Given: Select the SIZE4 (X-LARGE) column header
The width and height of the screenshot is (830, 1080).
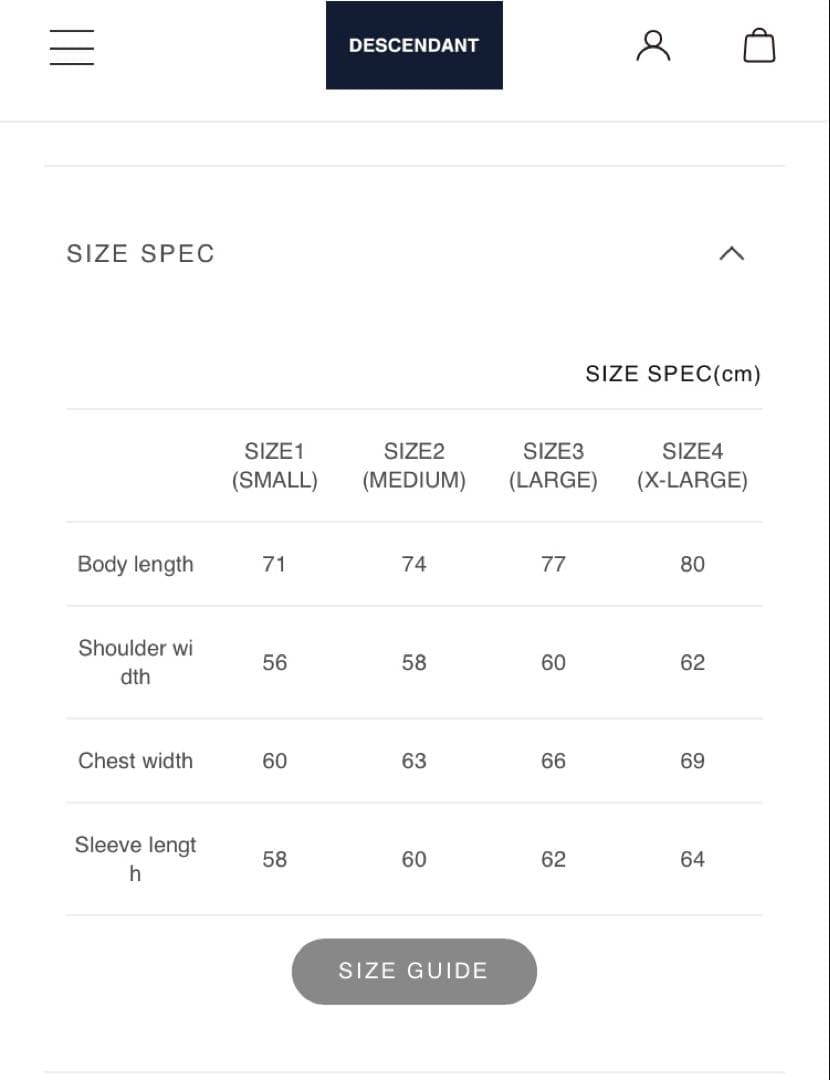Looking at the screenshot, I should [x=692, y=466].
